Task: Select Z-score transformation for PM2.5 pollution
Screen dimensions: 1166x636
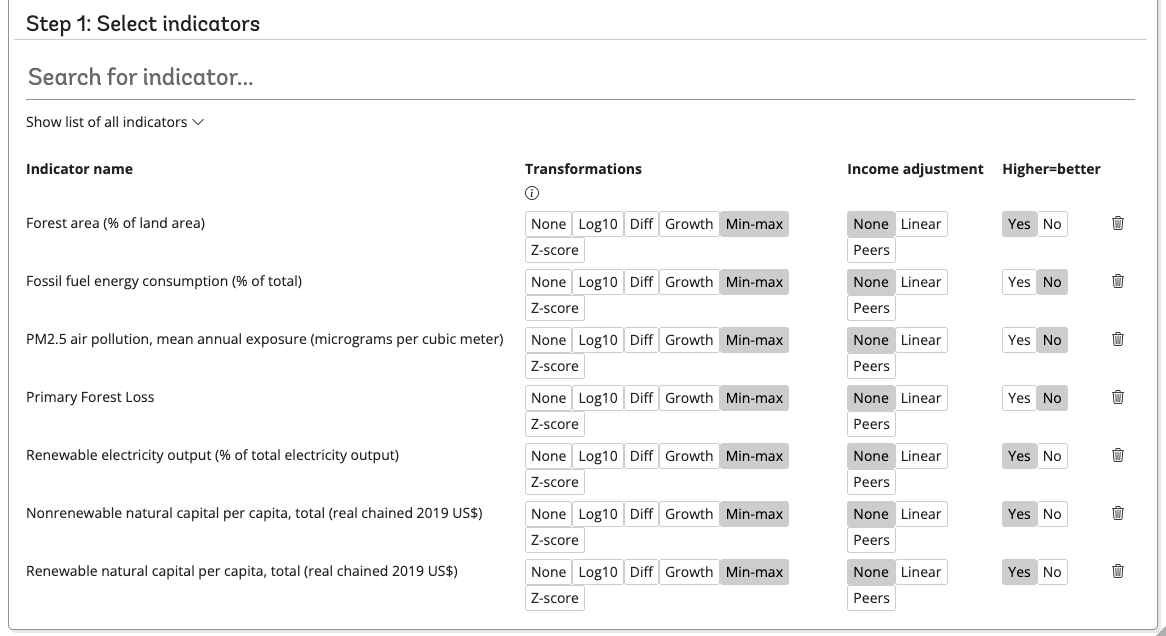Action: tap(554, 366)
